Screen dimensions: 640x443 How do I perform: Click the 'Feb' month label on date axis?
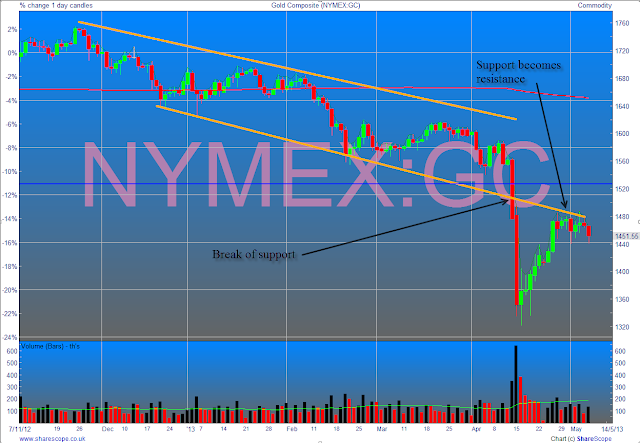(x=291, y=429)
